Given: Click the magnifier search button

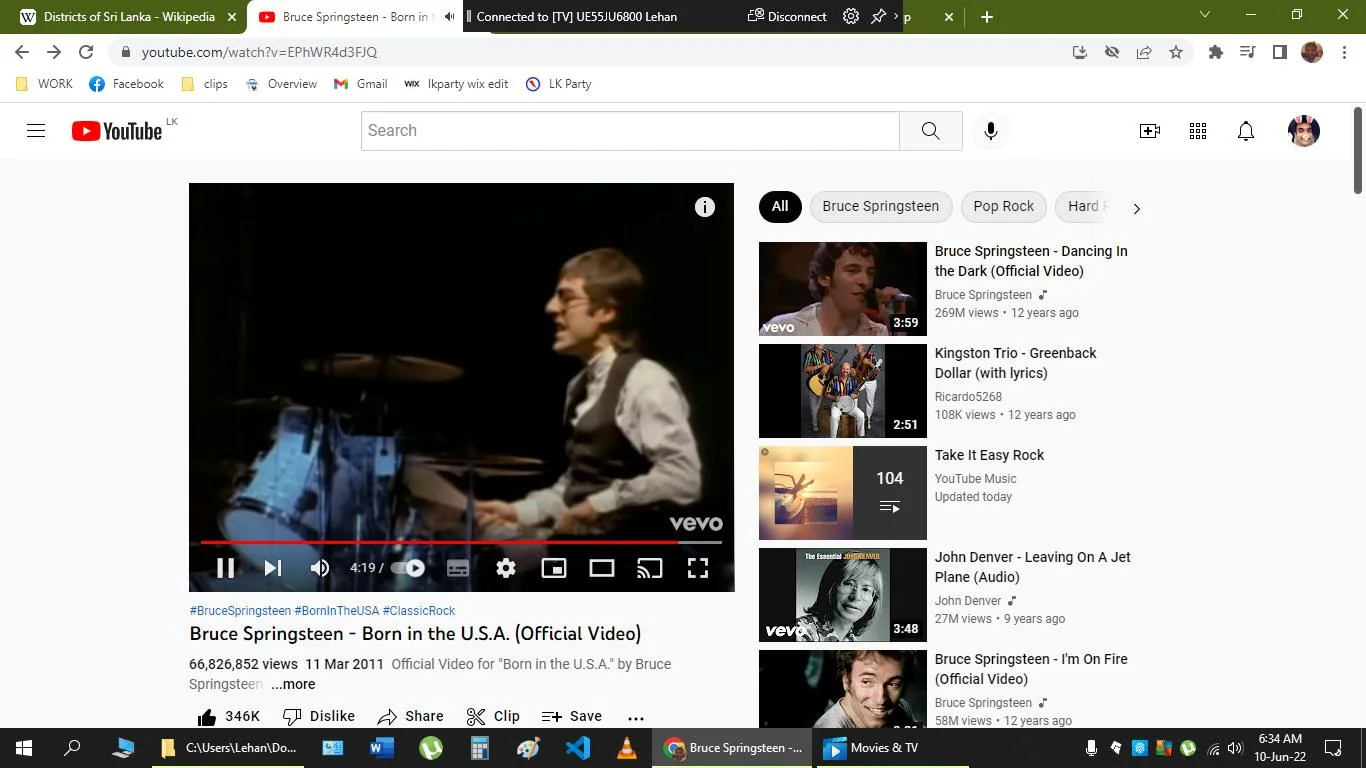Looking at the screenshot, I should (x=931, y=131).
